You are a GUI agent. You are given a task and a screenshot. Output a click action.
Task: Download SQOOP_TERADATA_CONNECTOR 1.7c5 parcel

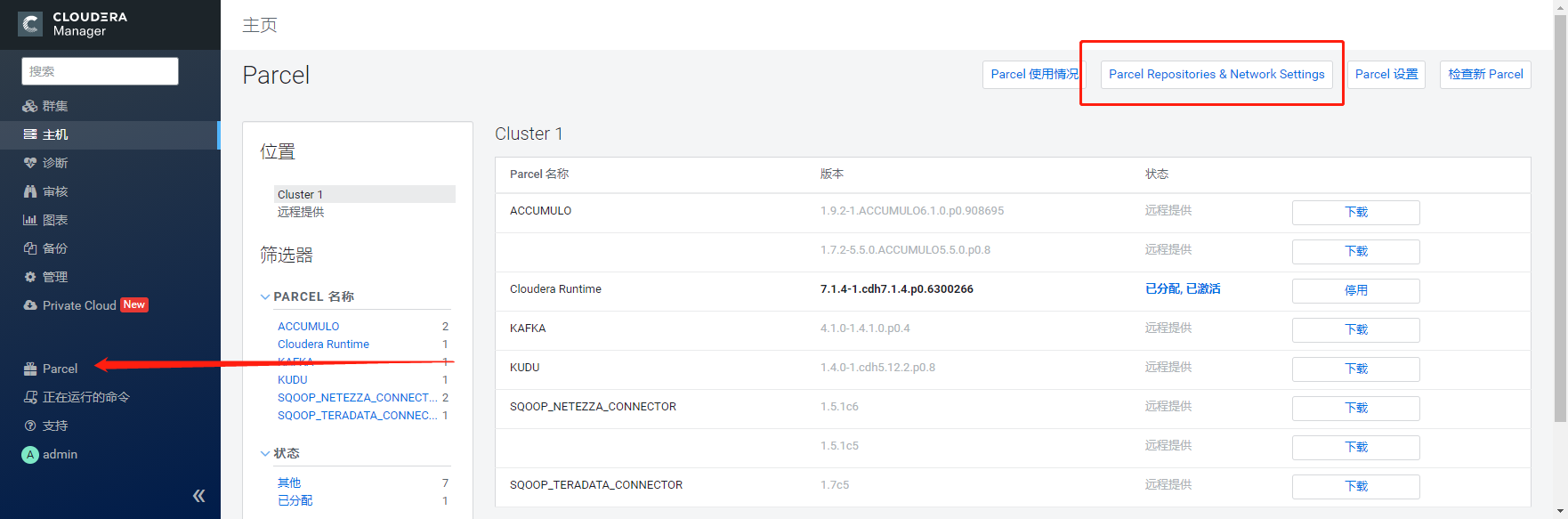pos(1356,487)
